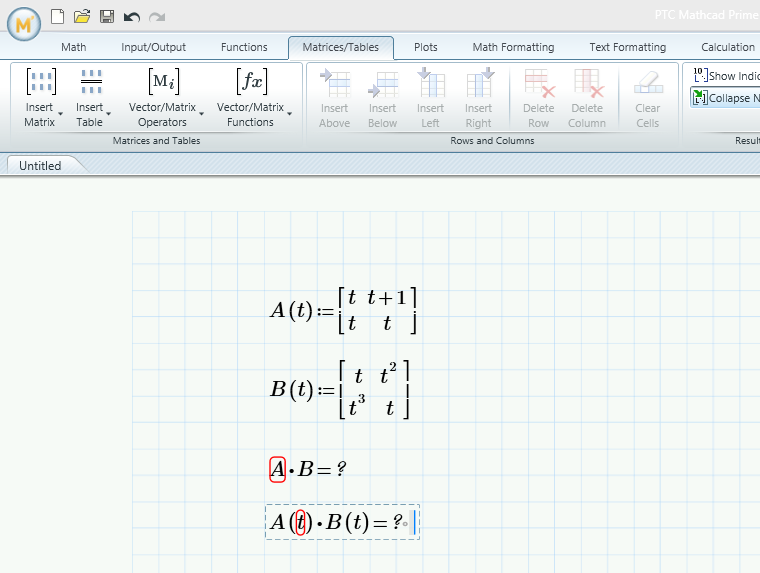Switch to the Input/Output ribbon tab
This screenshot has height=573, width=760.
tap(153, 47)
